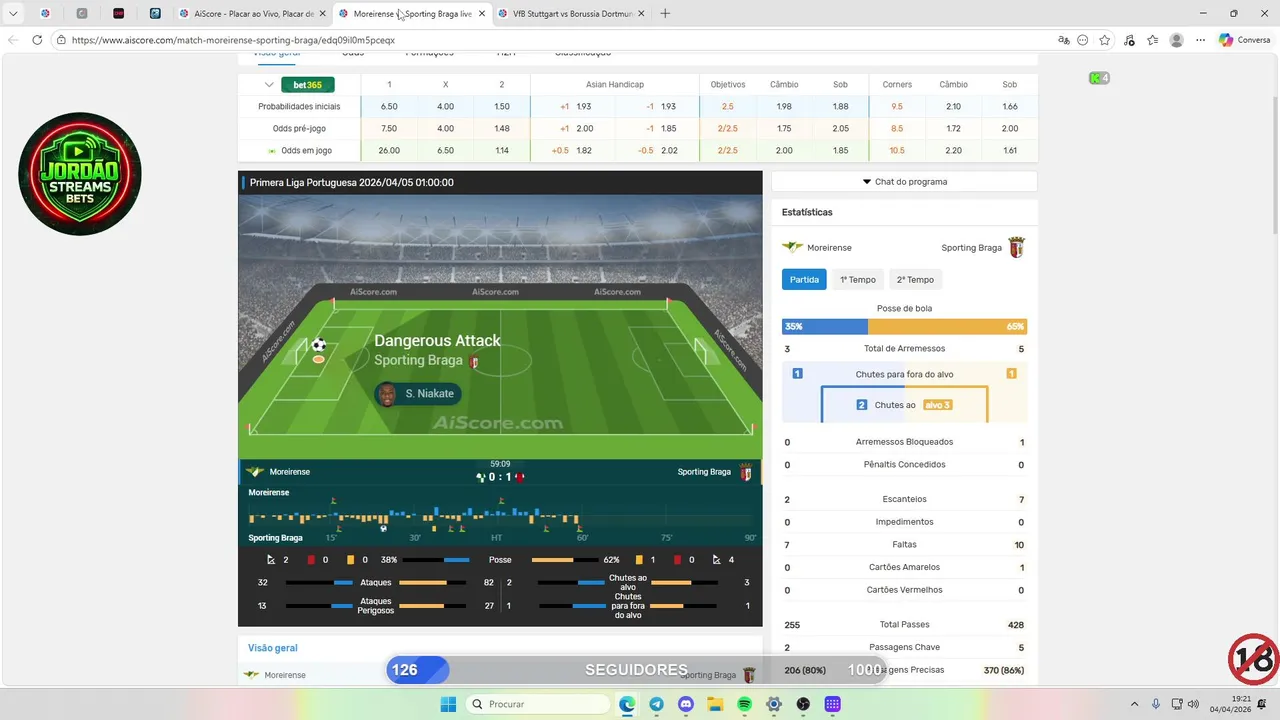Screen dimensions: 1280x720
Task: Click initial away odds 1.50
Action: pos(502,106)
